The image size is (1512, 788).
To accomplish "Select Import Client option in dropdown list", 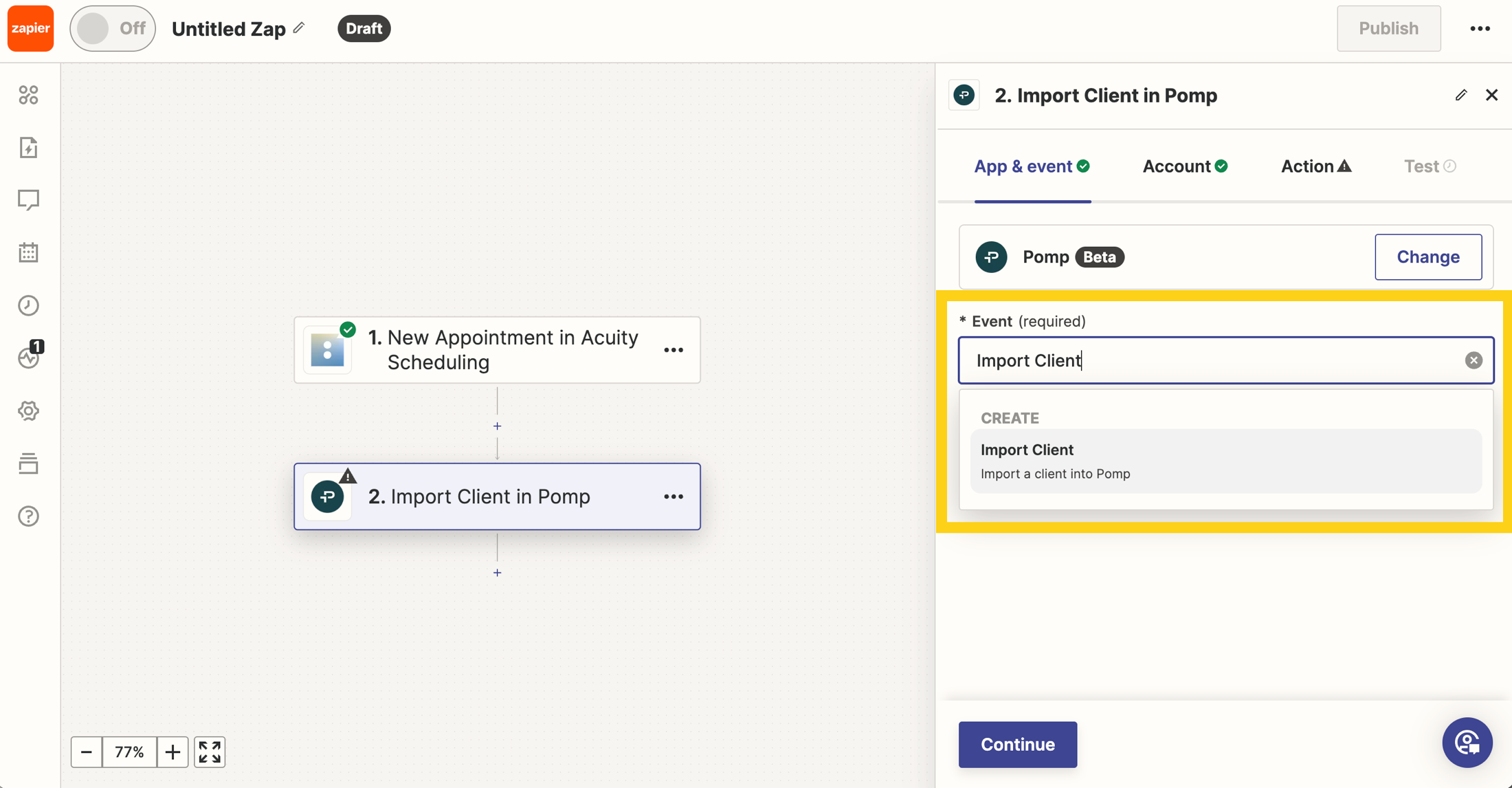I will [1225, 461].
